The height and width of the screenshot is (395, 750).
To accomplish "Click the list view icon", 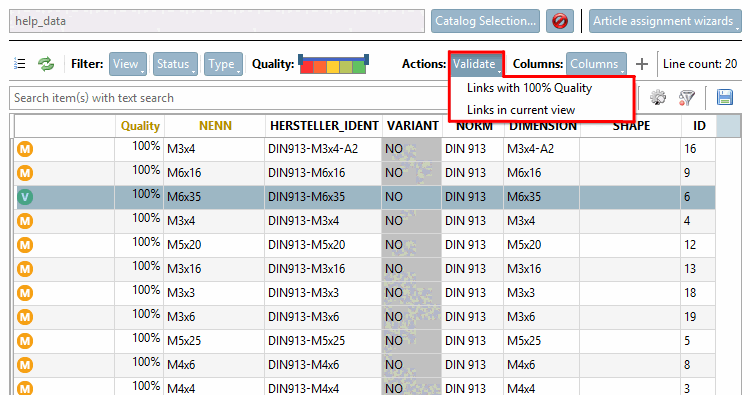I will point(20,64).
